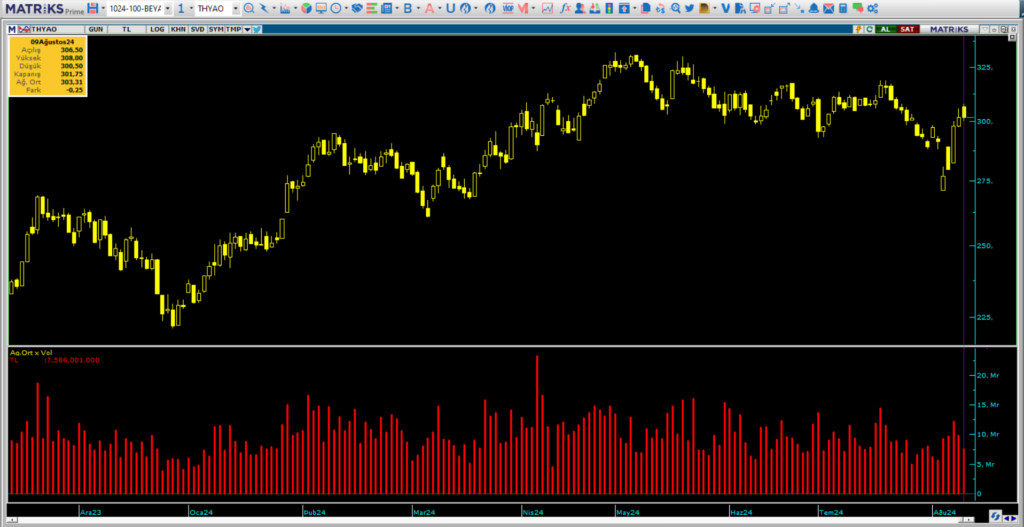
Task: Toggle the SVD option in chart header
Action: point(197,29)
